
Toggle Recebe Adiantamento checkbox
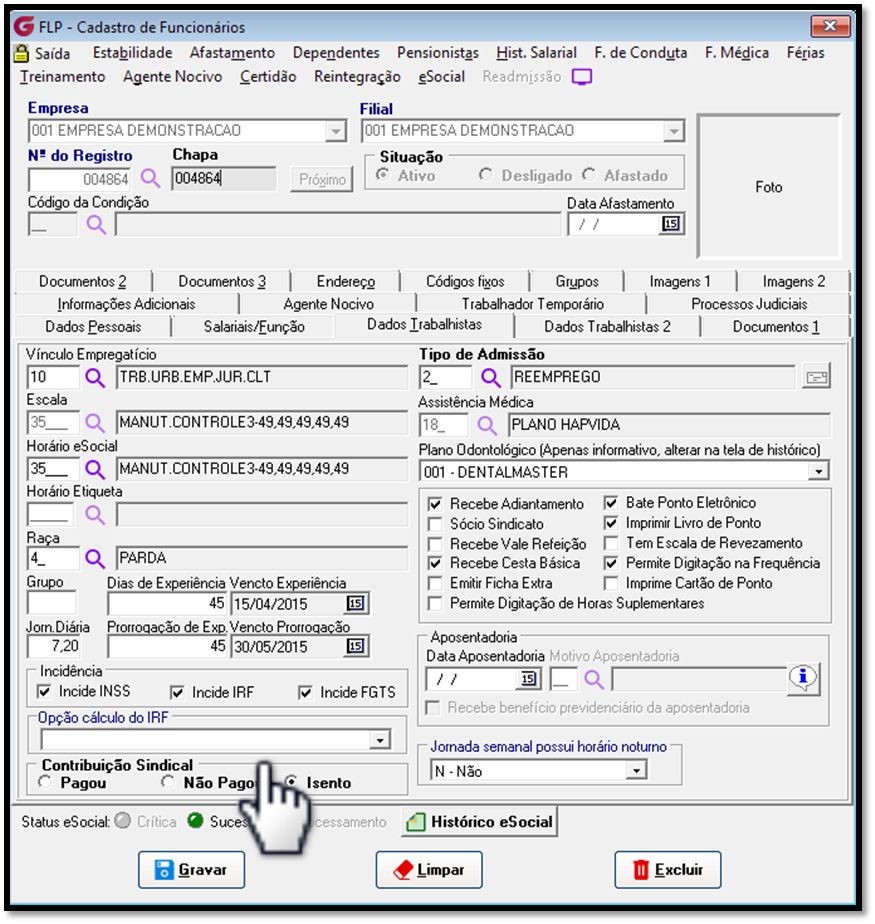[435, 504]
